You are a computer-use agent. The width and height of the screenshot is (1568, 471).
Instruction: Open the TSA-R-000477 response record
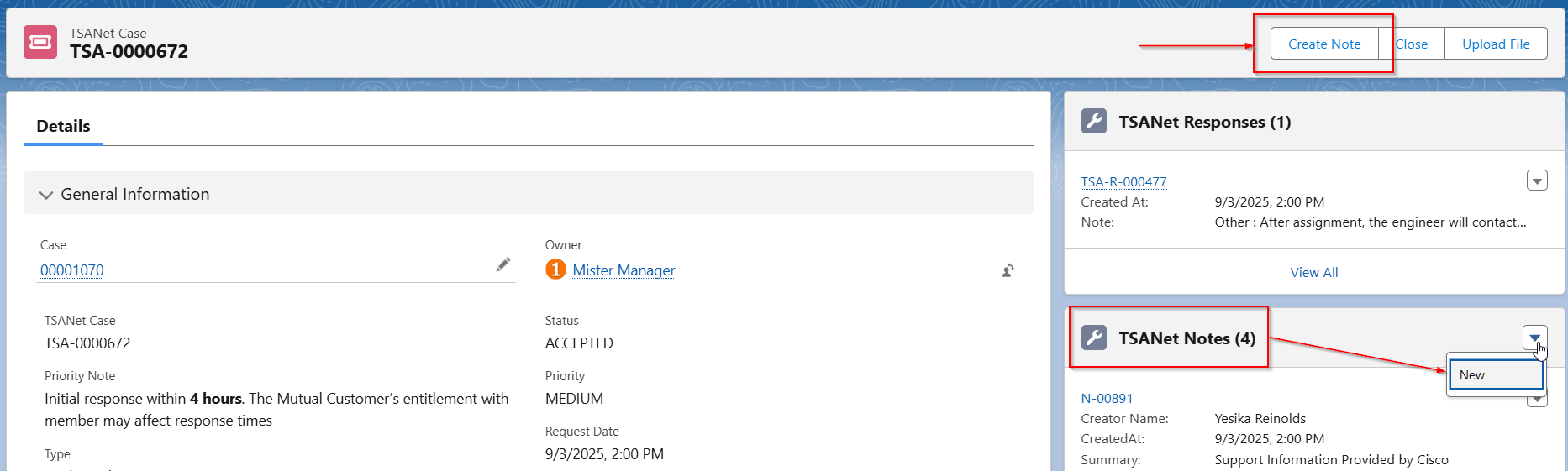pos(1123,181)
